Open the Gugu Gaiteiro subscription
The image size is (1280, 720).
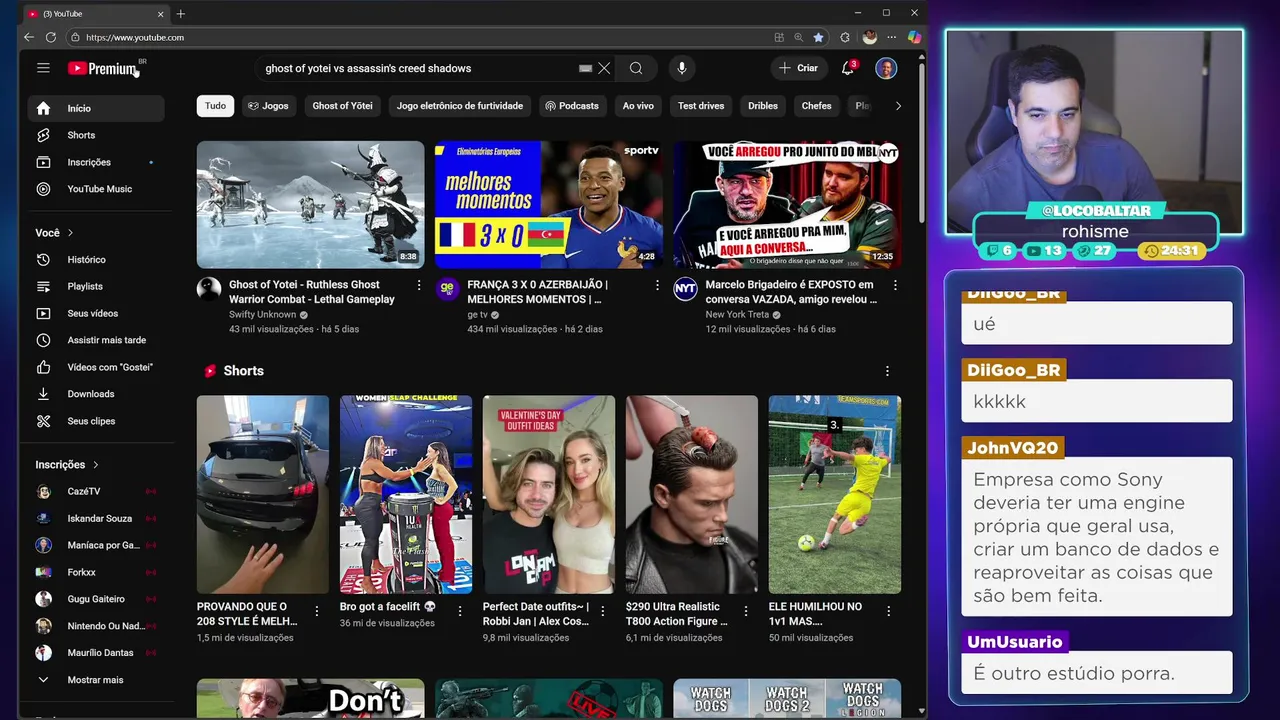coord(96,599)
